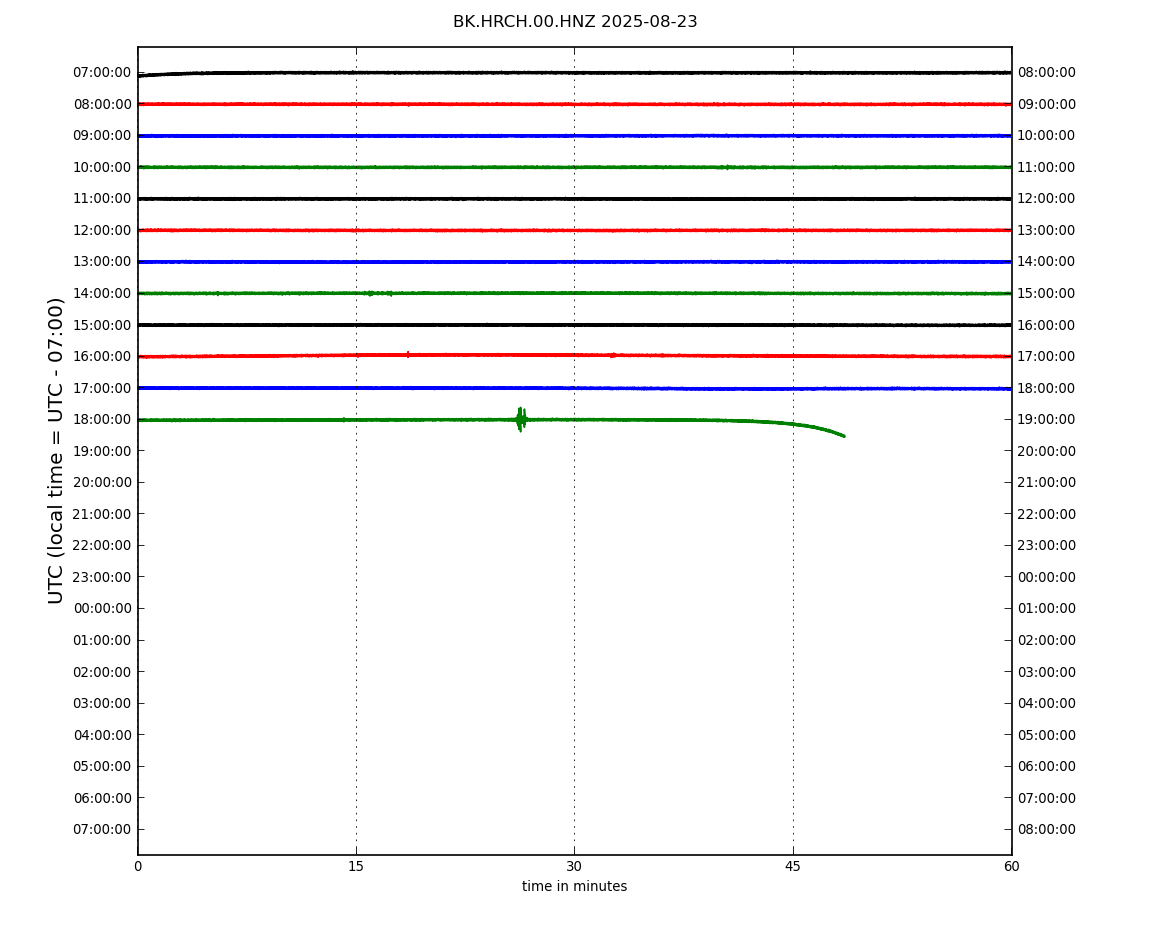Viewport: 1150px width, 950px height.
Task: Click left-axis label 15:00:00
Action: tap(103, 325)
